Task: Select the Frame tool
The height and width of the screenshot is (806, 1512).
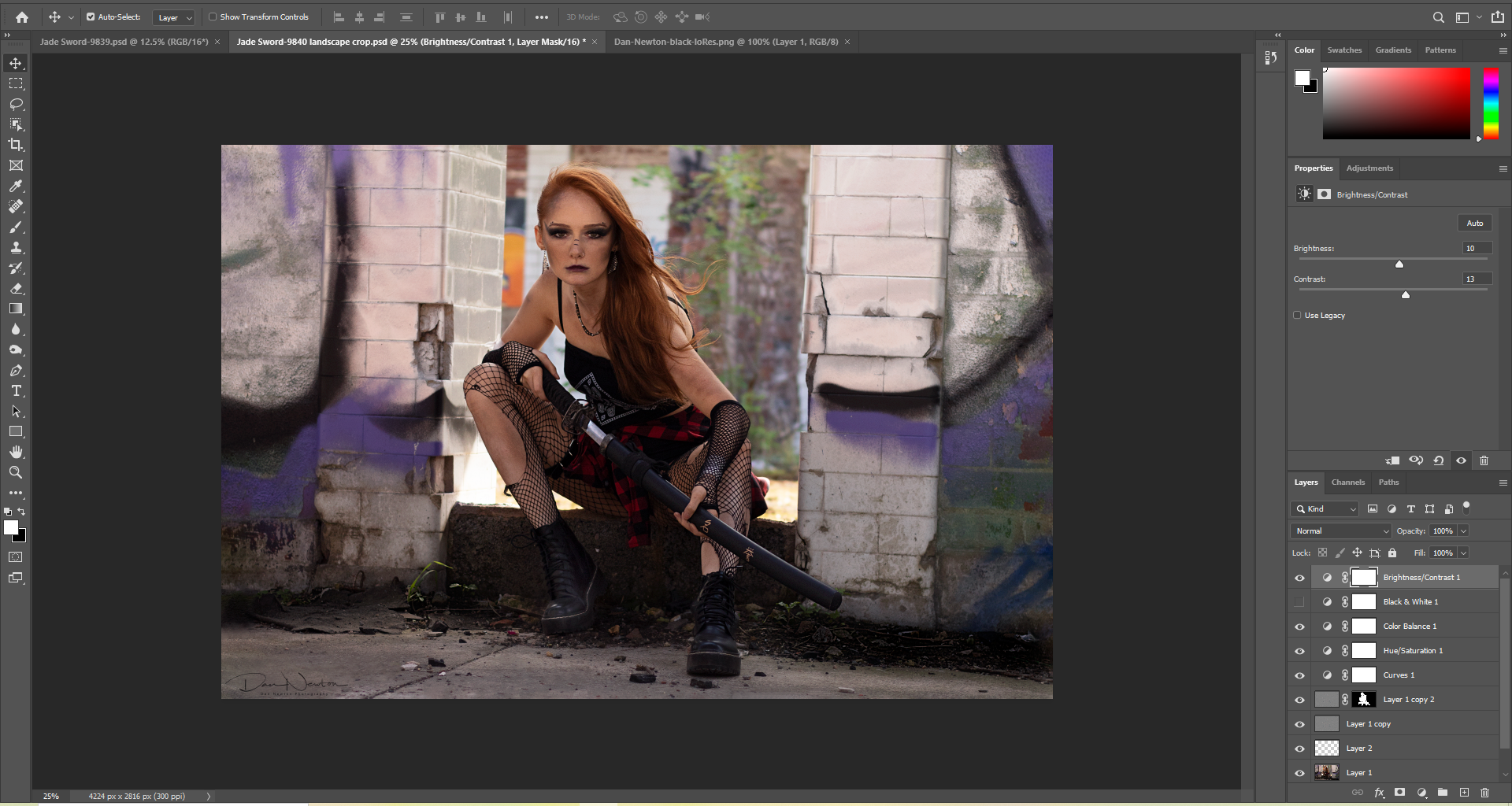Action: [x=16, y=165]
